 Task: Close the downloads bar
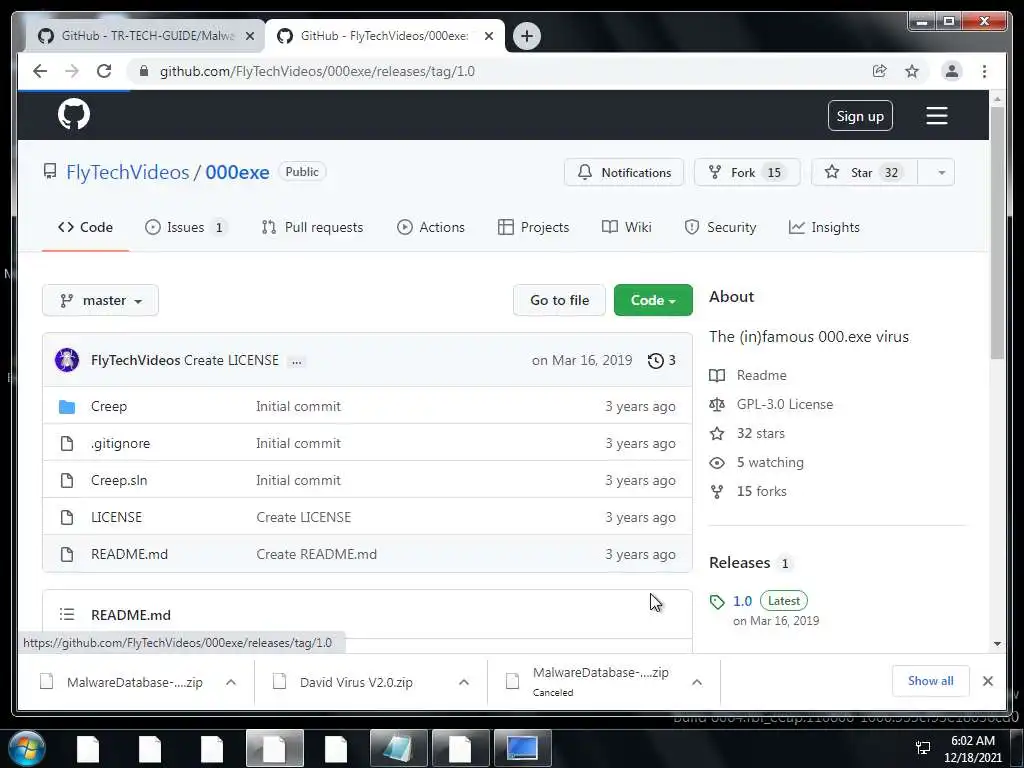987,681
